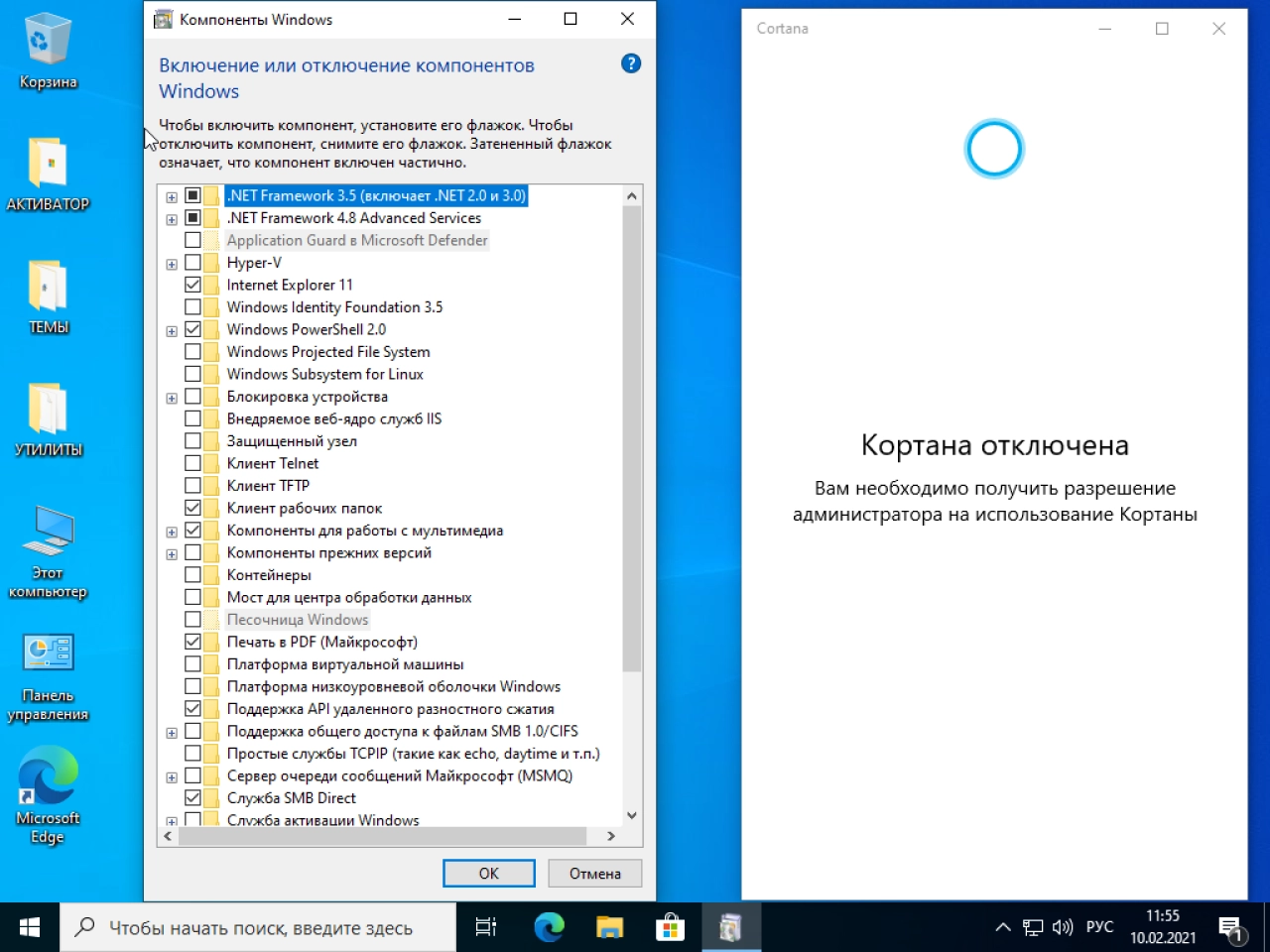
Task: Expand the Hyper-V tree node
Action: pos(172,265)
